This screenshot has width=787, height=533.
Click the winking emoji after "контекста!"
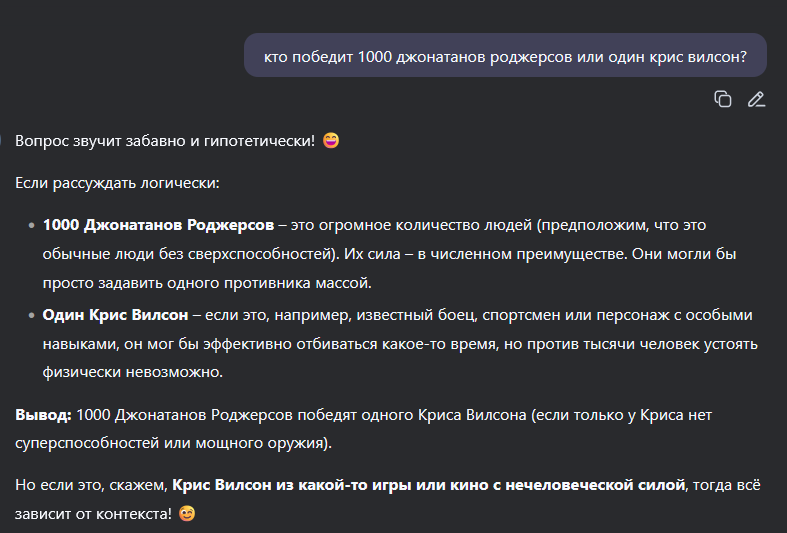click(x=187, y=513)
